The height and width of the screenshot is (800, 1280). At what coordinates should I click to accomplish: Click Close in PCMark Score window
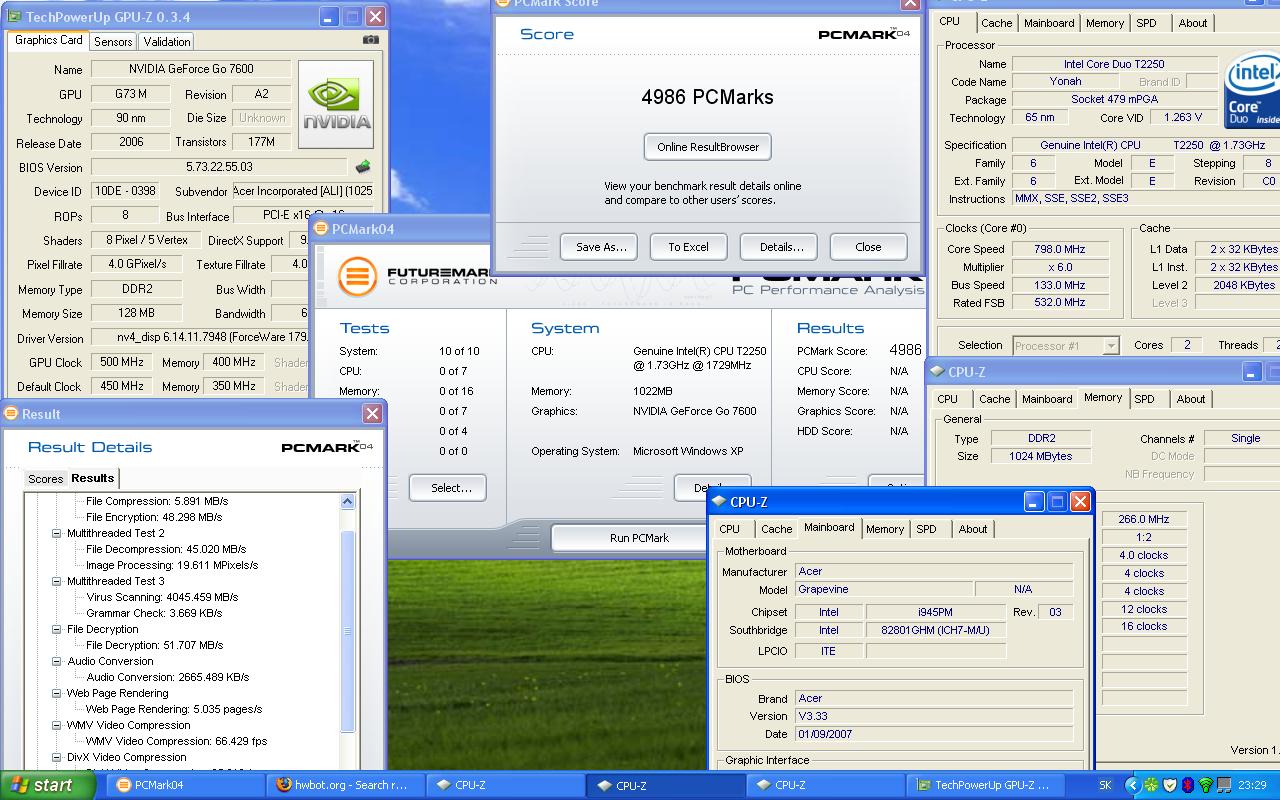pos(868,247)
